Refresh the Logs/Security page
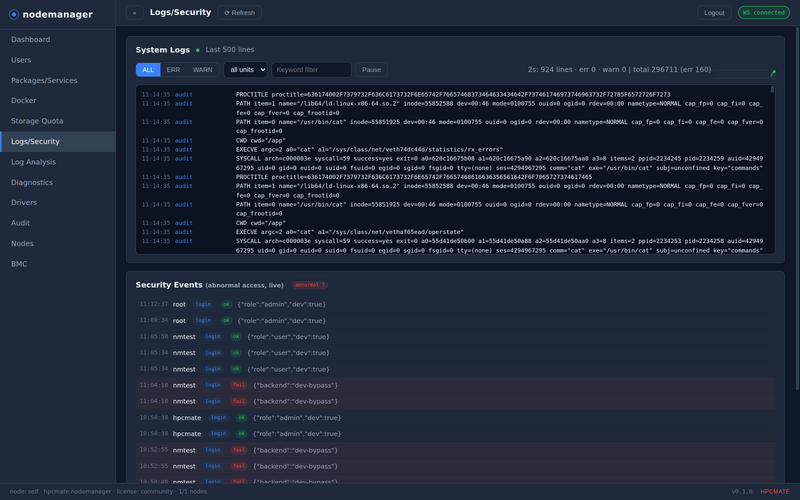 pos(239,13)
